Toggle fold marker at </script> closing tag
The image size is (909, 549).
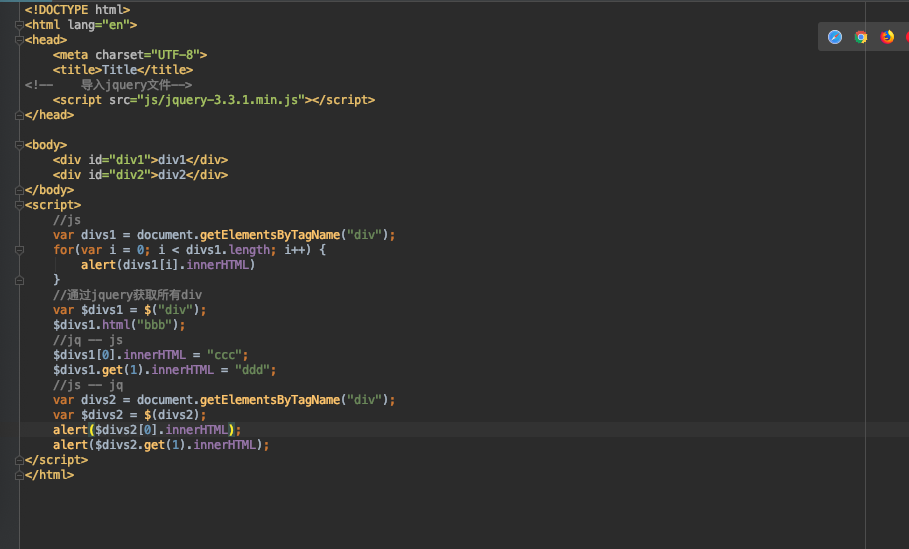19,460
